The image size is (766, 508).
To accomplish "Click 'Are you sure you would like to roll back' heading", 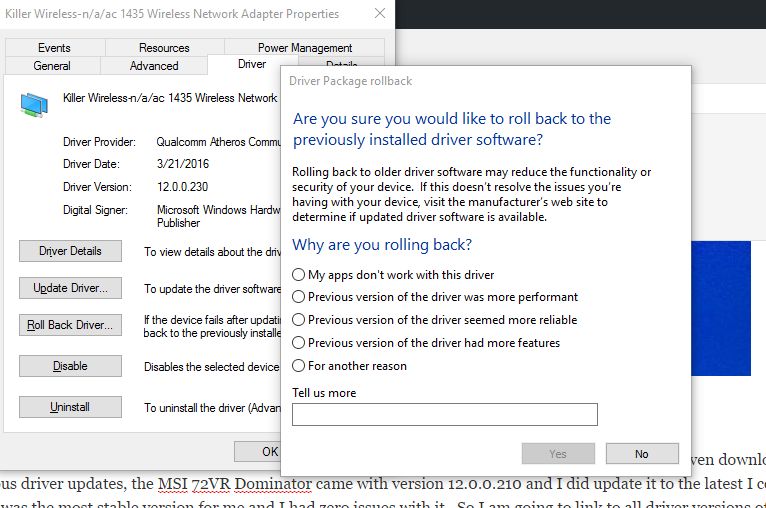I will (x=452, y=129).
